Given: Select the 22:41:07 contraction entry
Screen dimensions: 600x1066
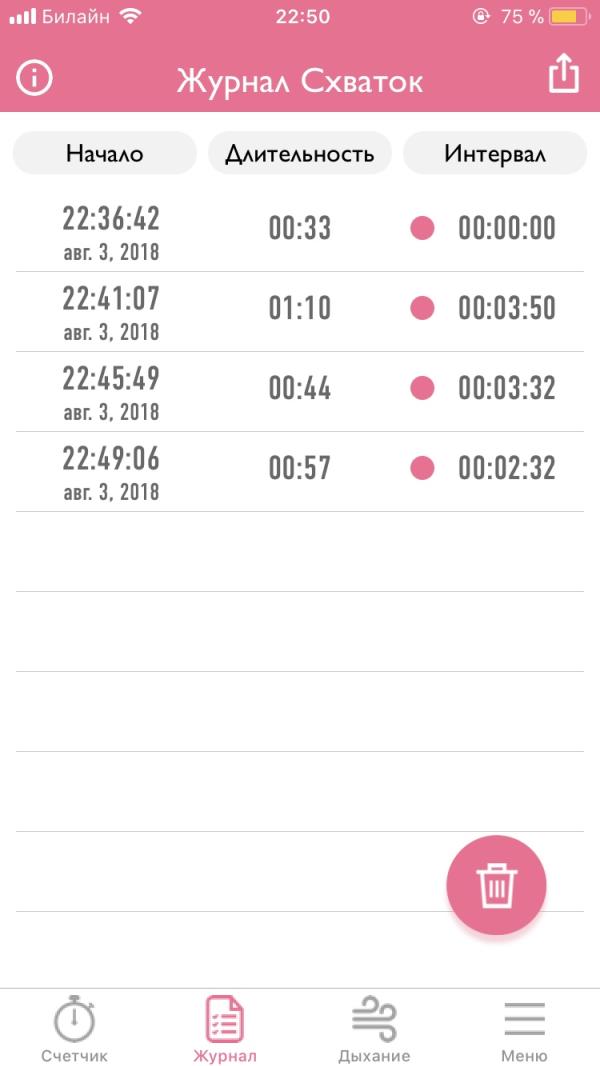Looking at the screenshot, I should pyautogui.click(x=300, y=311).
